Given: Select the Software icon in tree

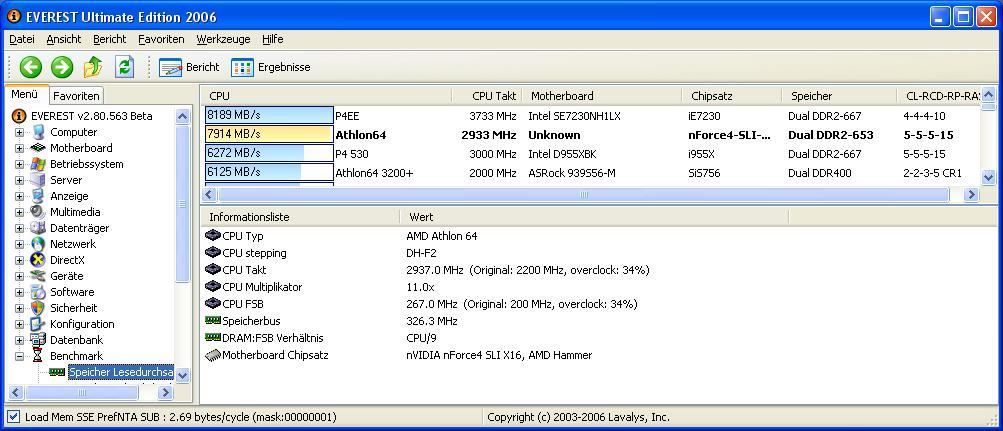Looking at the screenshot, I should tap(38, 292).
